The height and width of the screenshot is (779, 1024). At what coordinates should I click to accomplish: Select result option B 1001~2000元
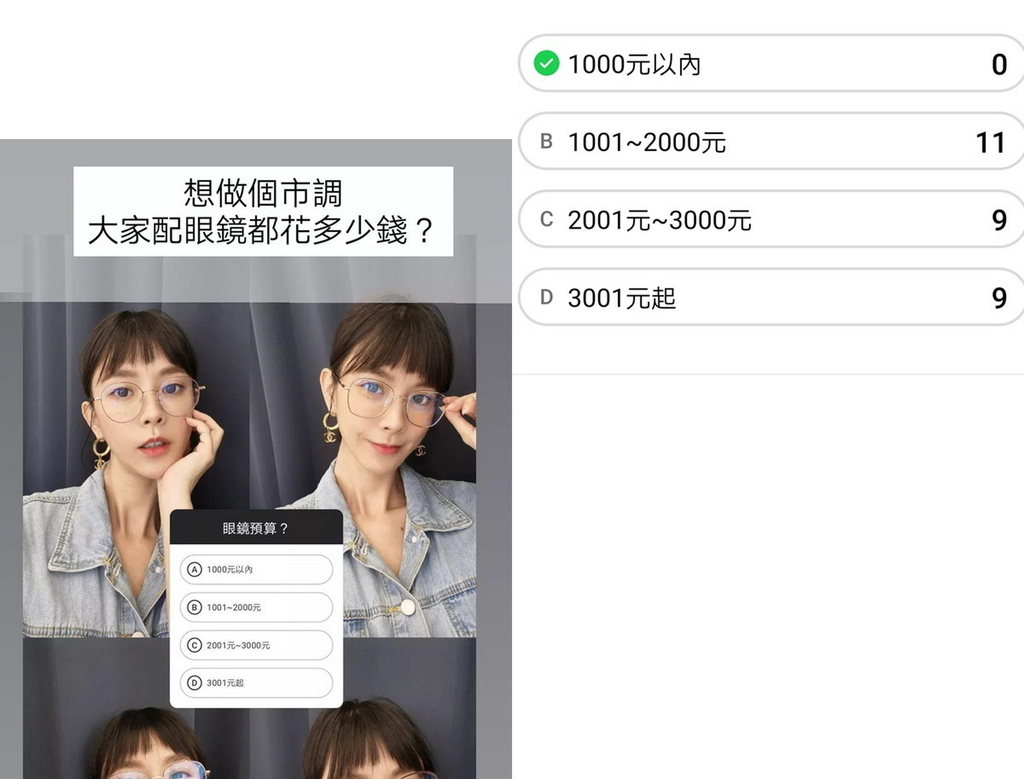[771, 141]
